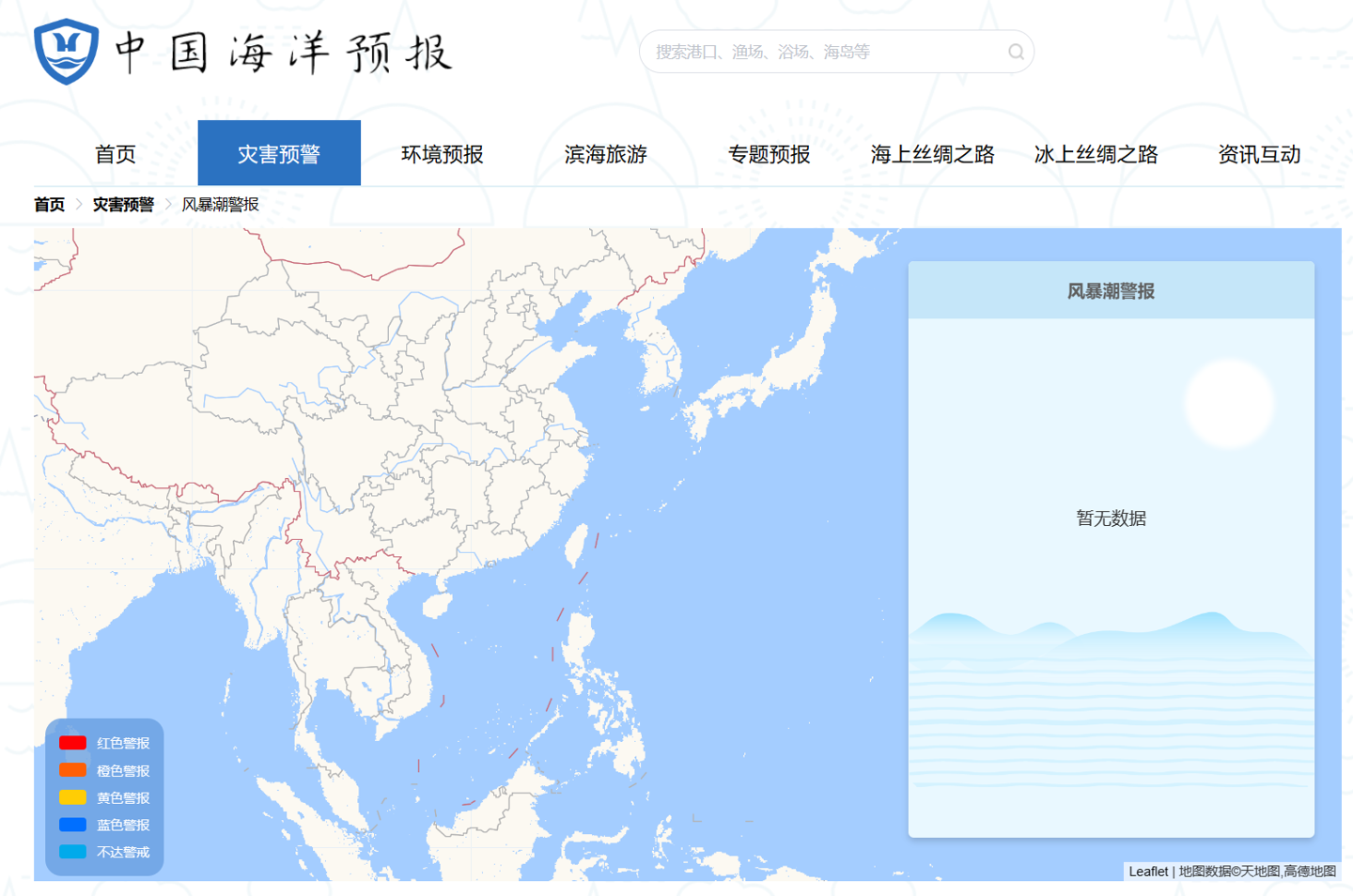Click the orange 橙色警报 legend swatch
This screenshot has height=896, width=1353.
[72, 770]
